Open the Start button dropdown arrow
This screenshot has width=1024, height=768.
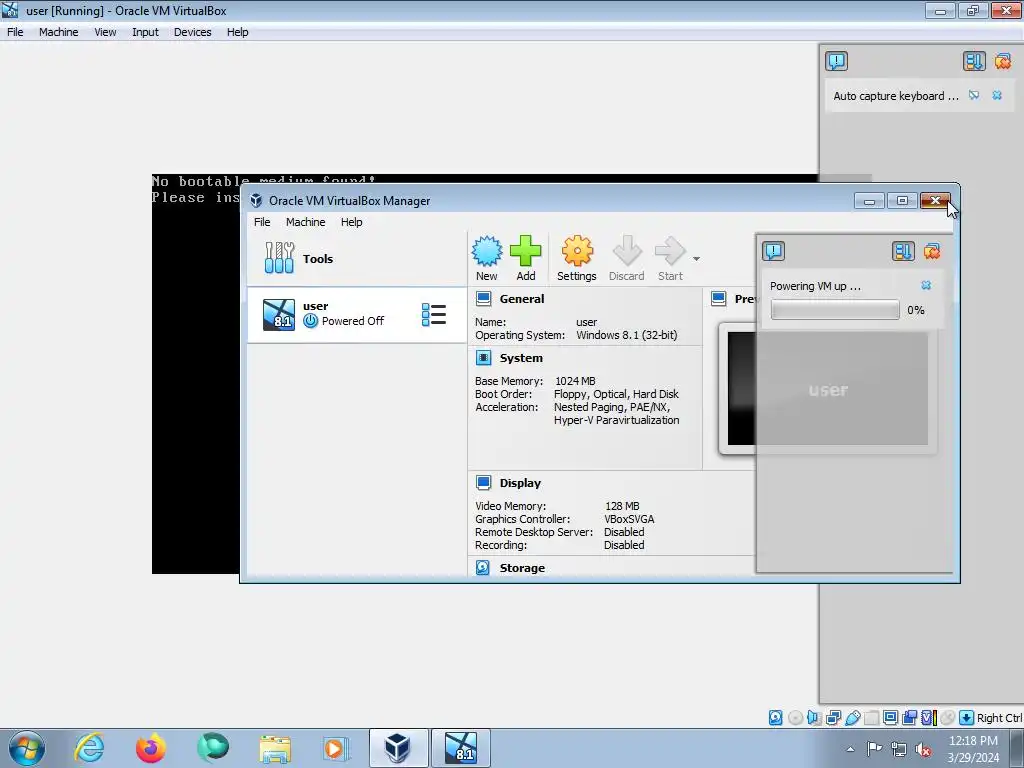(696, 259)
